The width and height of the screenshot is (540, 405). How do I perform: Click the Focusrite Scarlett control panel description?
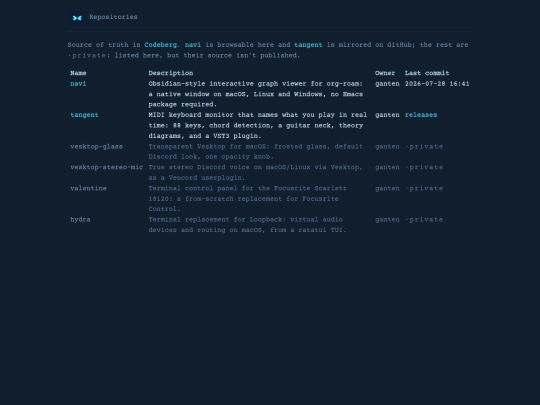[x=248, y=199]
